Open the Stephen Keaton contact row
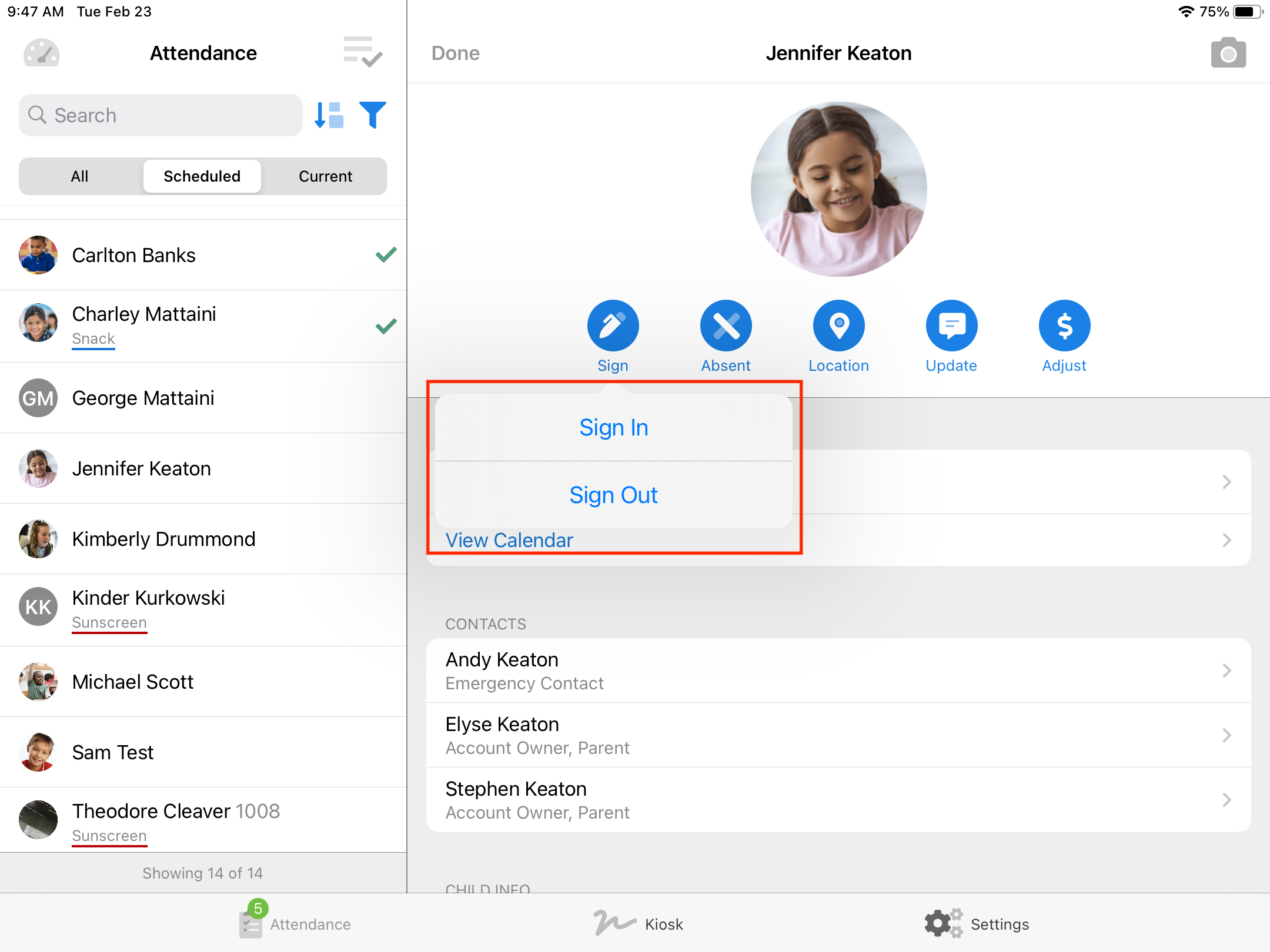 (838, 800)
